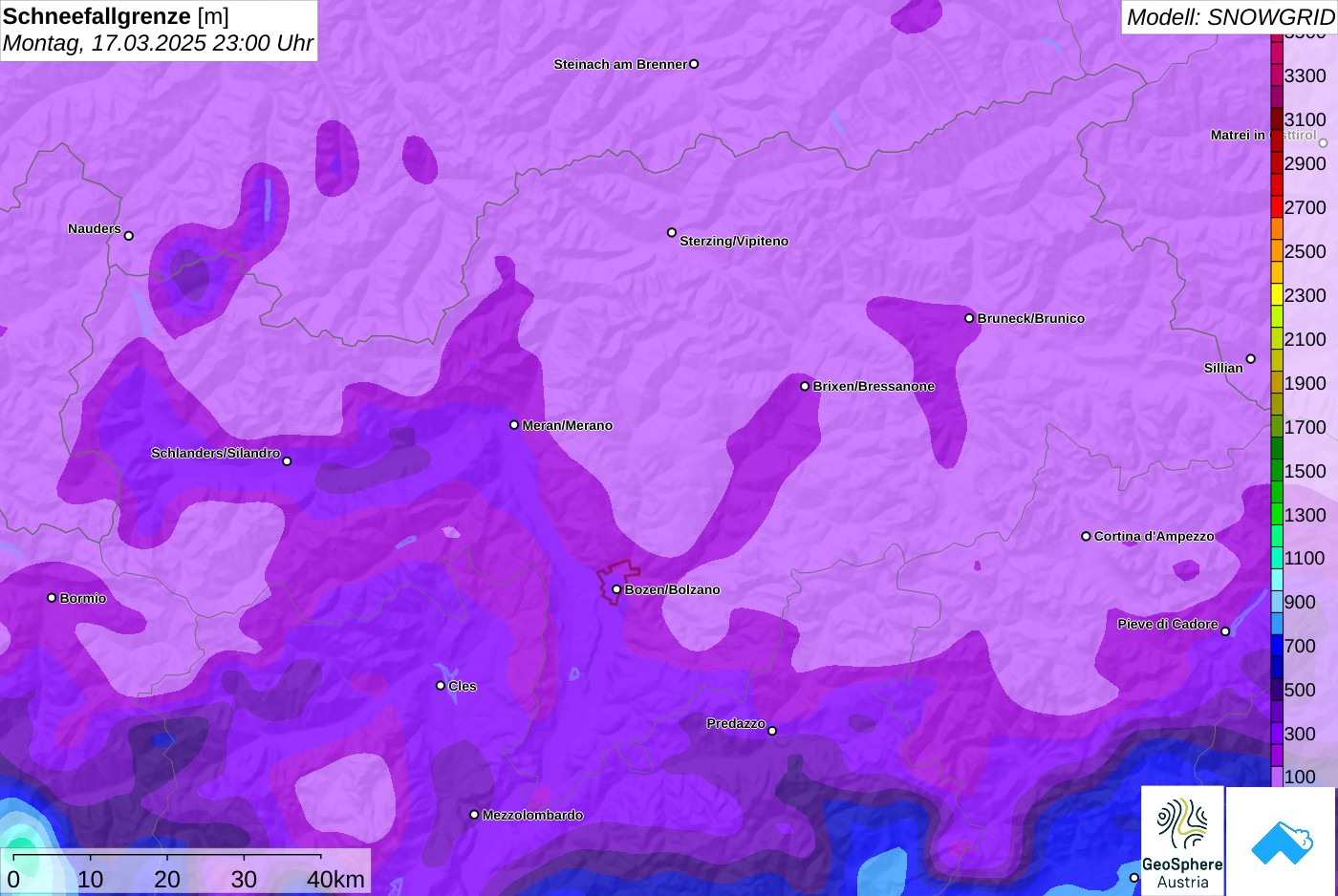Click the Mezzolombardo marker dot
The height and width of the screenshot is (896, 1338).
pyautogui.click(x=474, y=815)
